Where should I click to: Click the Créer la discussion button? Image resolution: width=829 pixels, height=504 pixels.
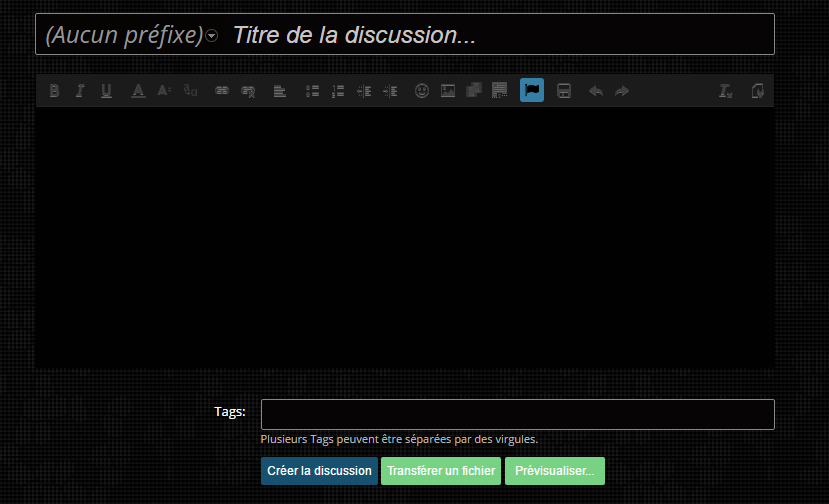click(x=319, y=471)
